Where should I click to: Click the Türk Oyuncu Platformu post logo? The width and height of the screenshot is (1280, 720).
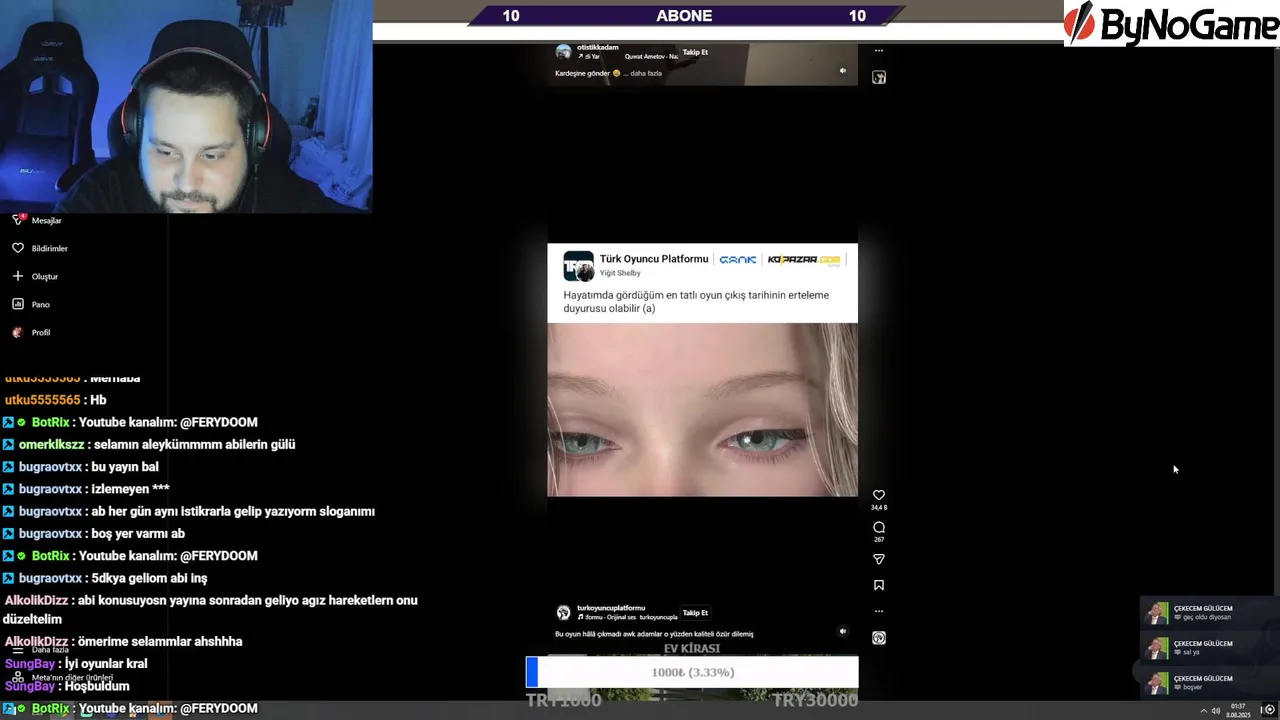[578, 266]
